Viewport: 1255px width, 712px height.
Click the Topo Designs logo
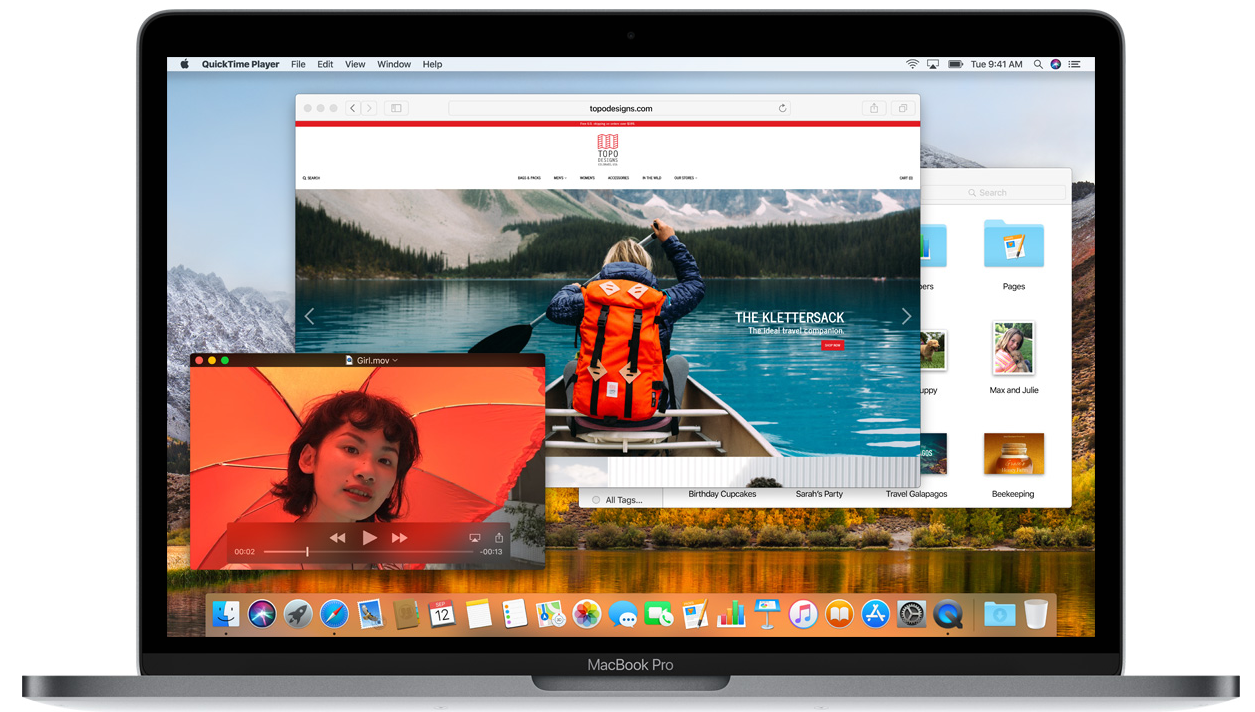[x=607, y=148]
